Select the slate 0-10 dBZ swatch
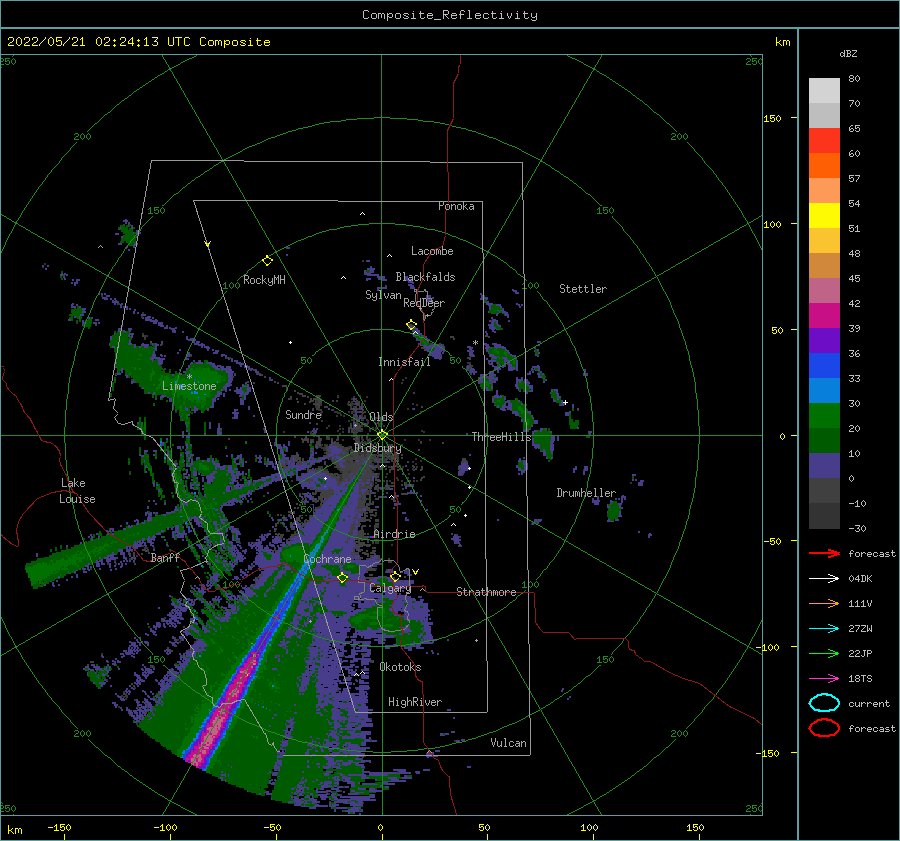The width and height of the screenshot is (900, 841). pyautogui.click(x=824, y=466)
